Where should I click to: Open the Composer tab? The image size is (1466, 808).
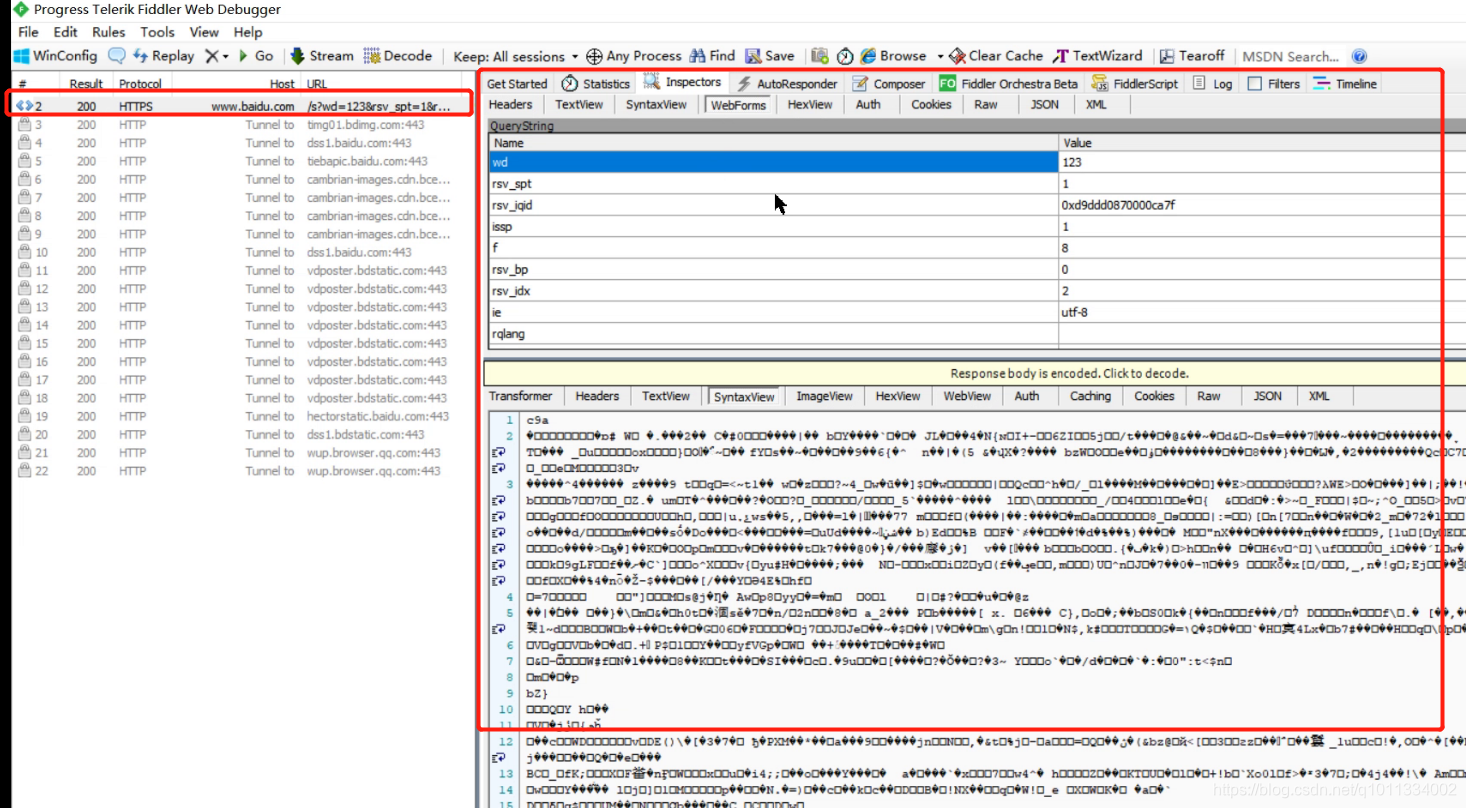point(889,84)
